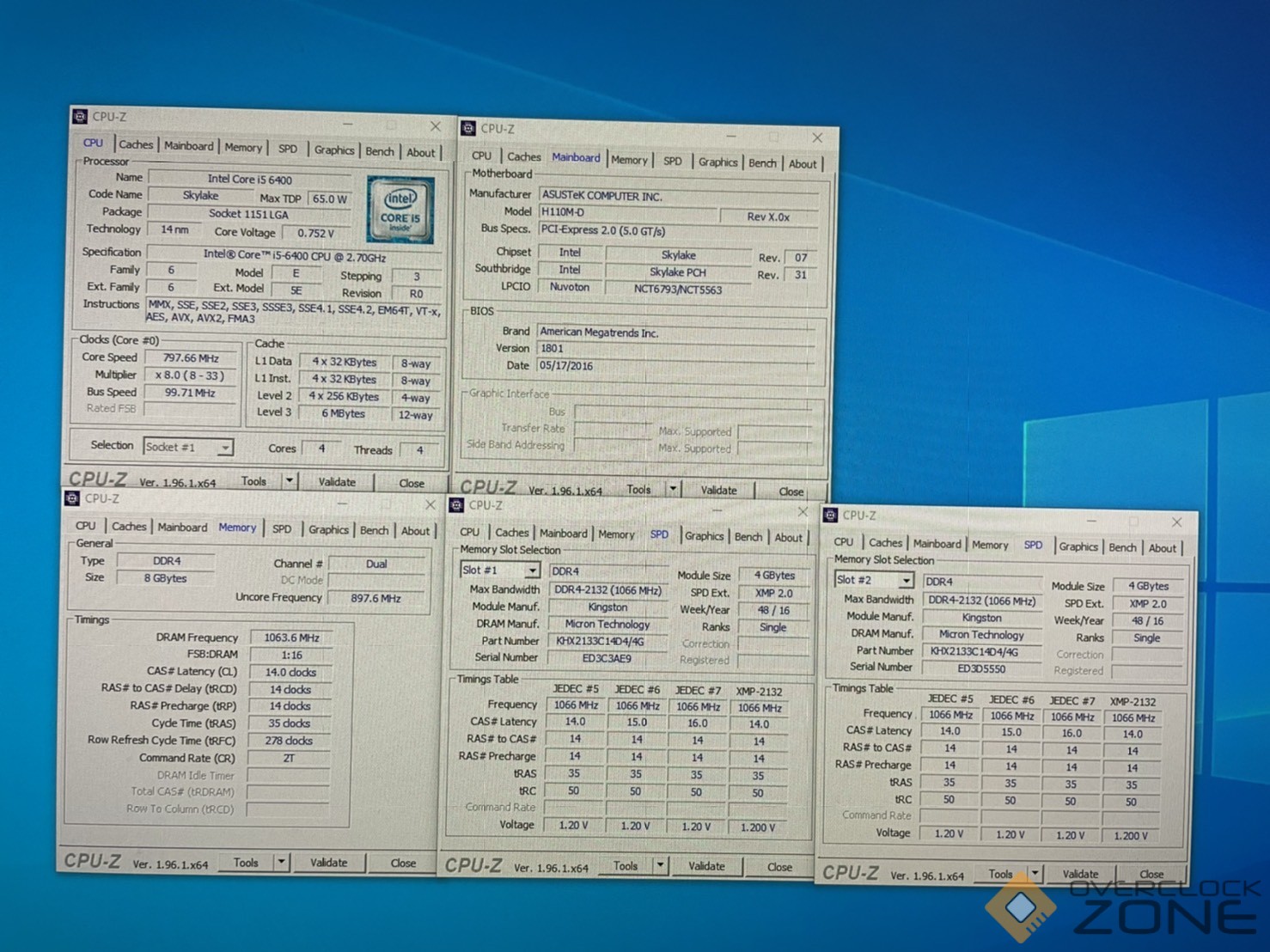
Task: Close the Slot #2 SPD window using X
Action: point(1176,522)
